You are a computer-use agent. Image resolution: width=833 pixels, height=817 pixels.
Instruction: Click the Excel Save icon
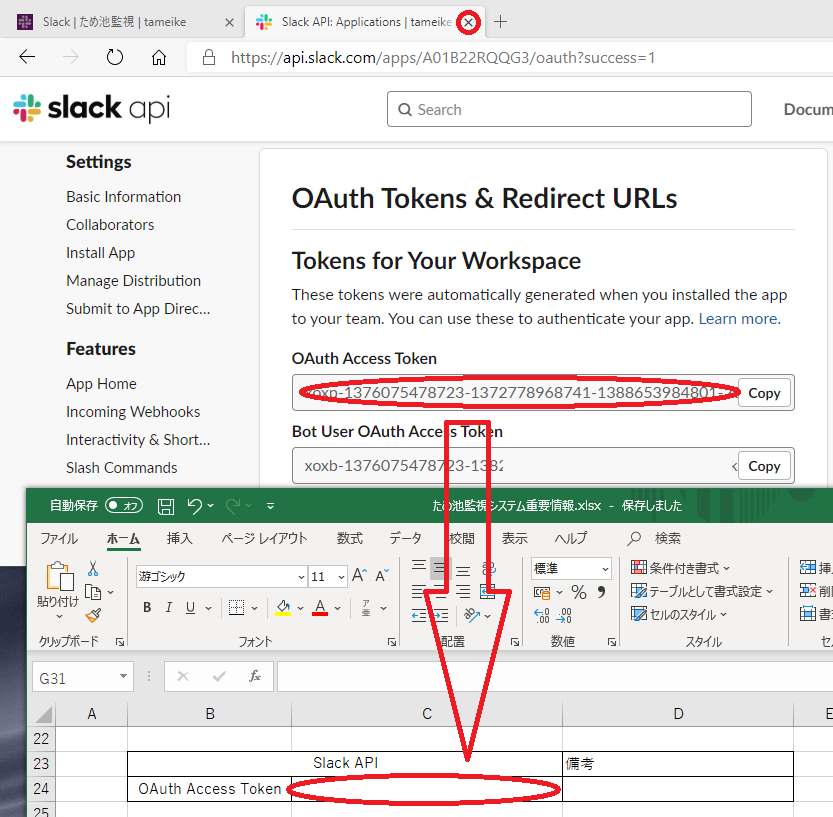[x=166, y=506]
